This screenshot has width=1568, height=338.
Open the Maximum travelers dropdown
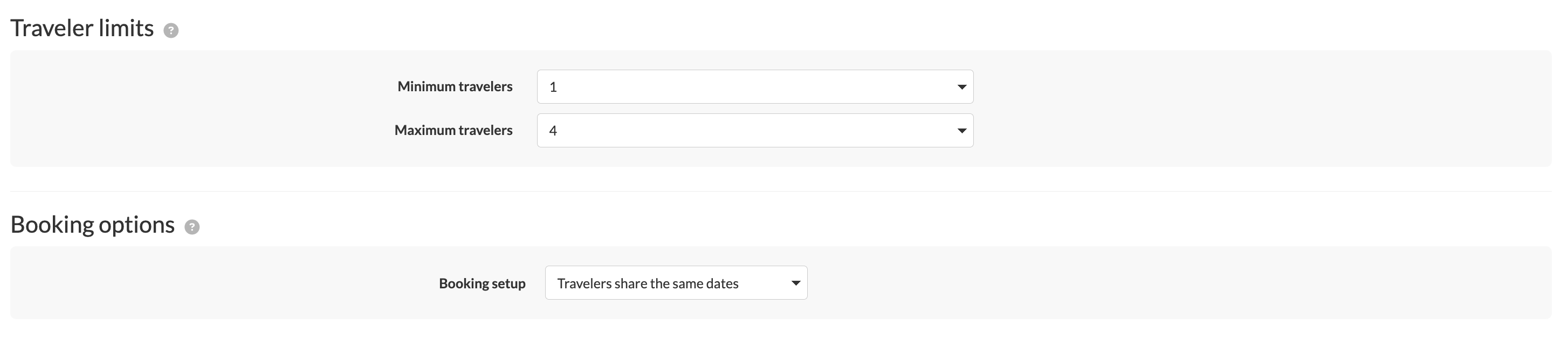tap(754, 130)
